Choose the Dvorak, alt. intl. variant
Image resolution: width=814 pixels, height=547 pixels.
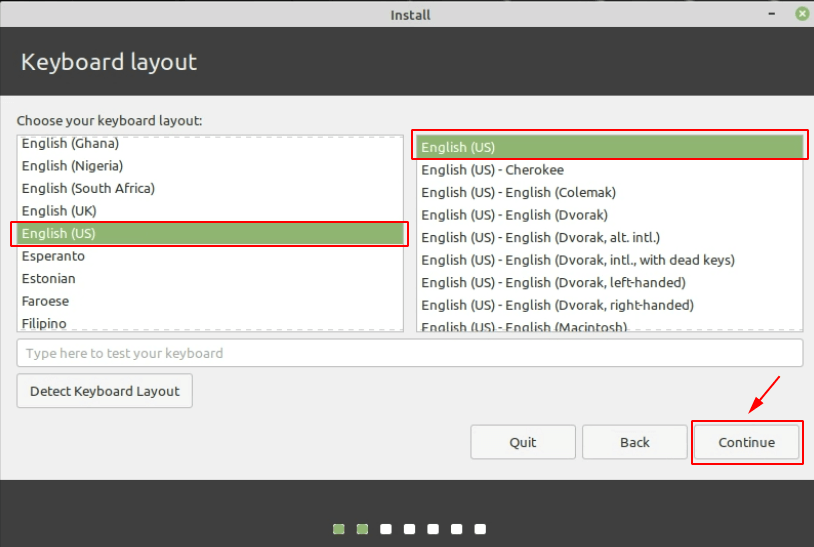[609, 238]
